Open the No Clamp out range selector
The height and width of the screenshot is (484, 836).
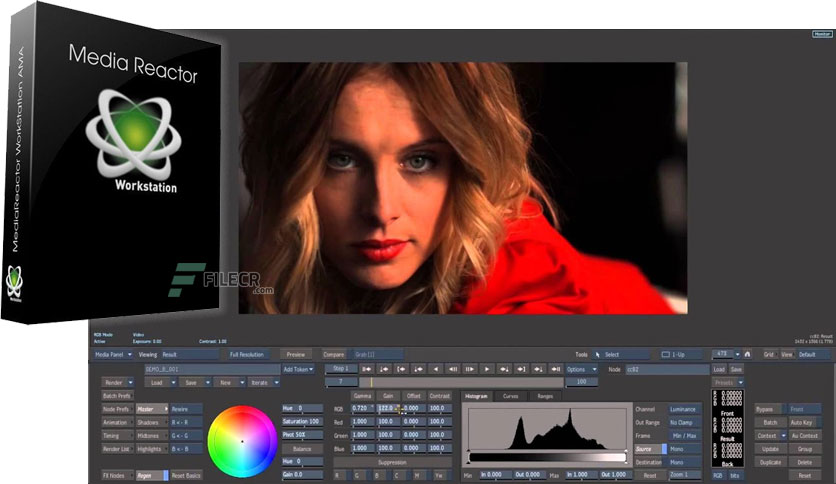[x=684, y=423]
